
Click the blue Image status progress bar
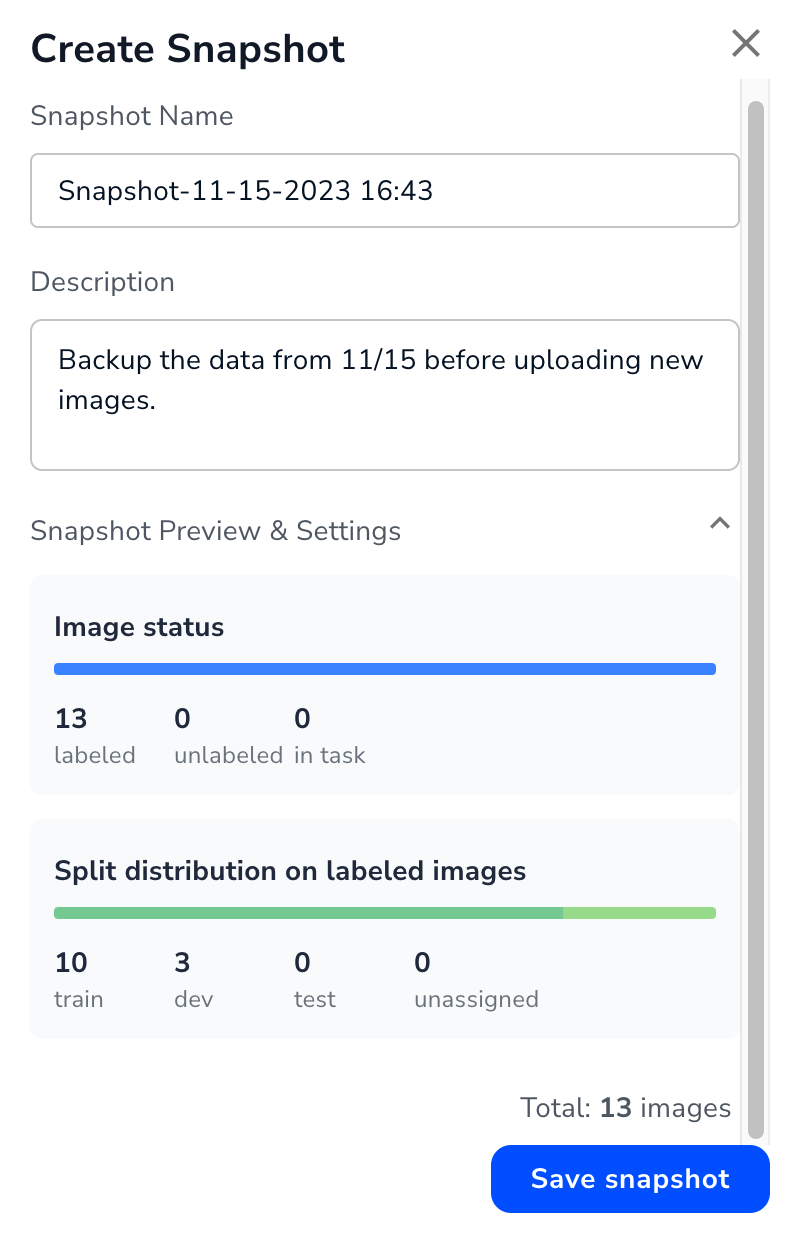tap(384, 668)
